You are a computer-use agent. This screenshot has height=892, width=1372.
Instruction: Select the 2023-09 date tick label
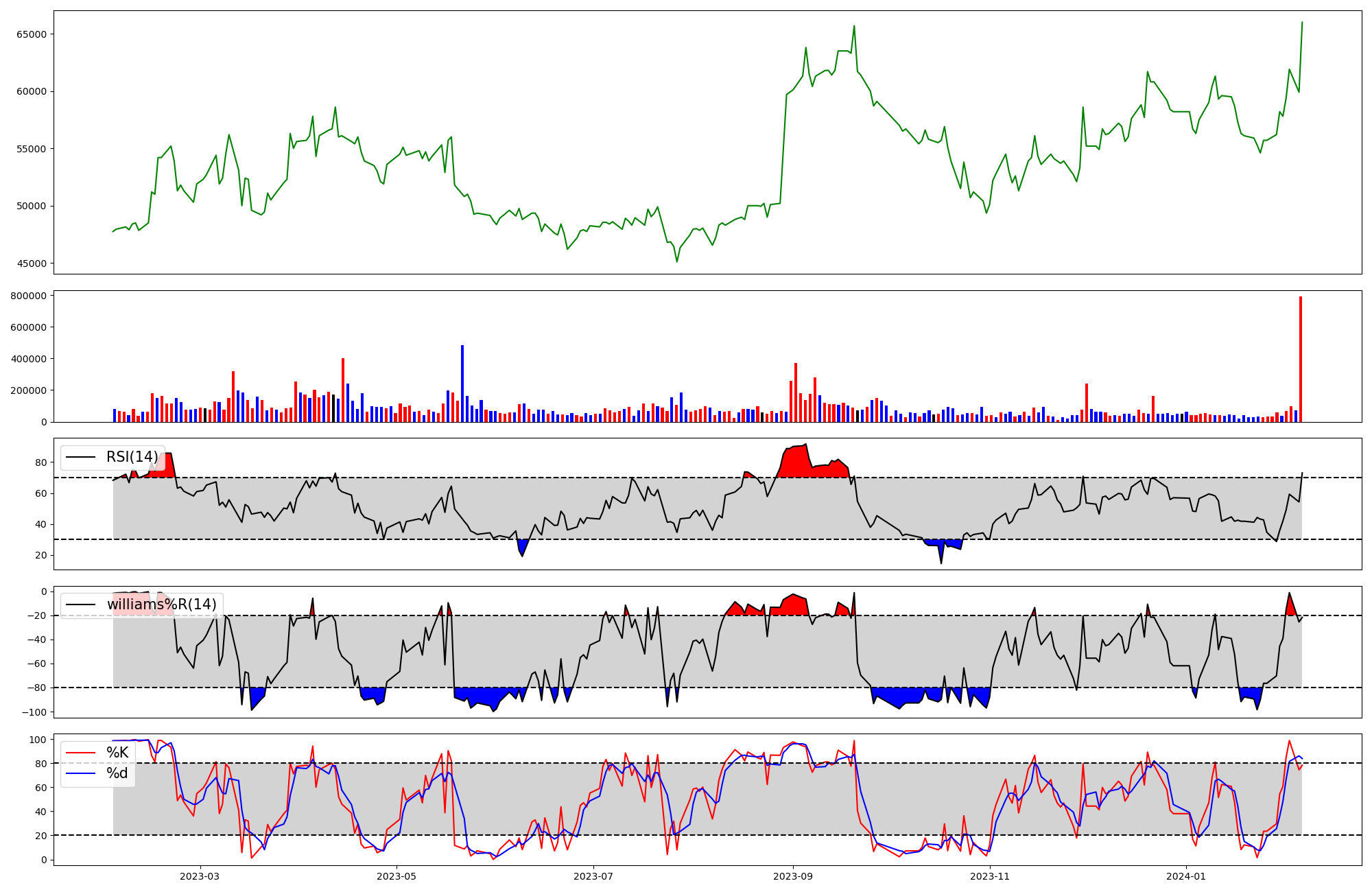pos(793,876)
